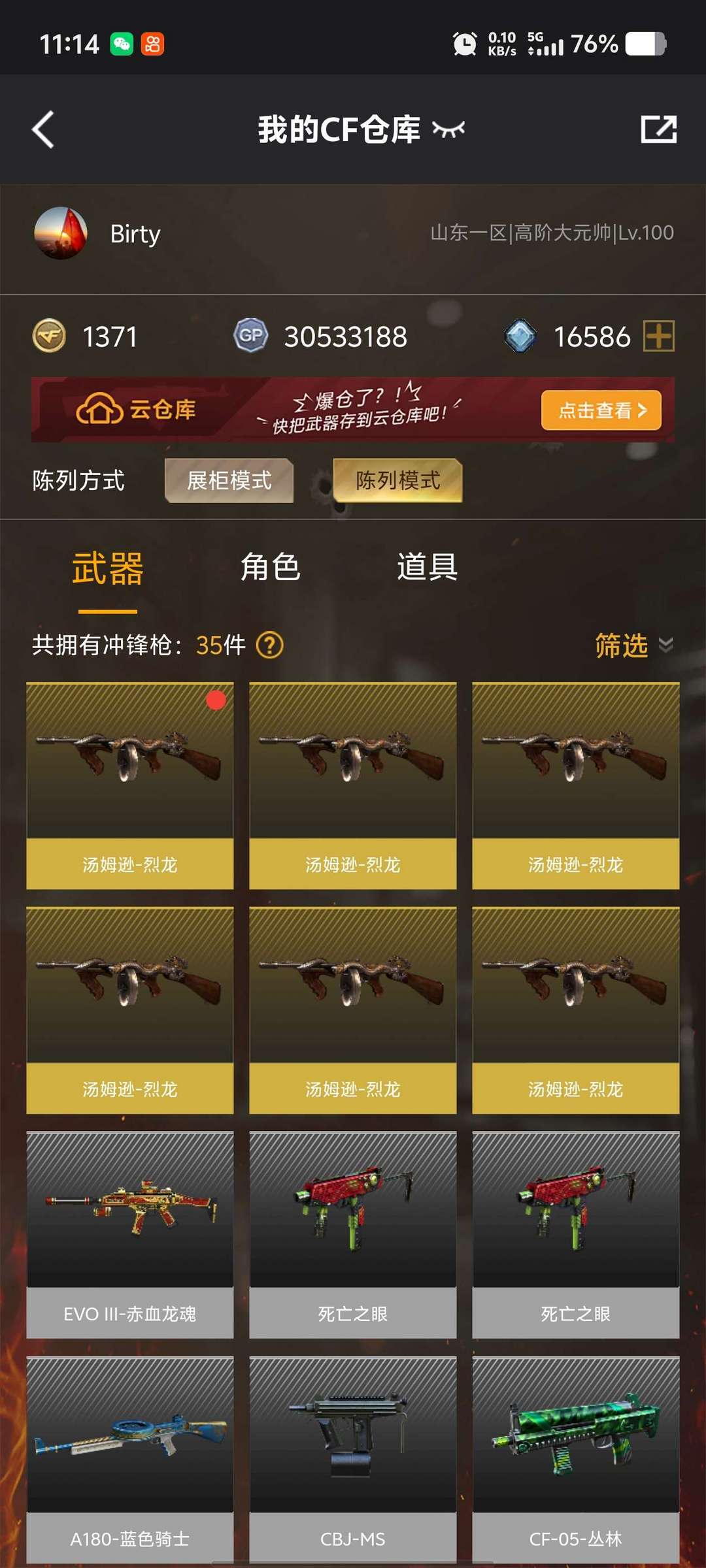Tap the GP currency icon

point(251,336)
